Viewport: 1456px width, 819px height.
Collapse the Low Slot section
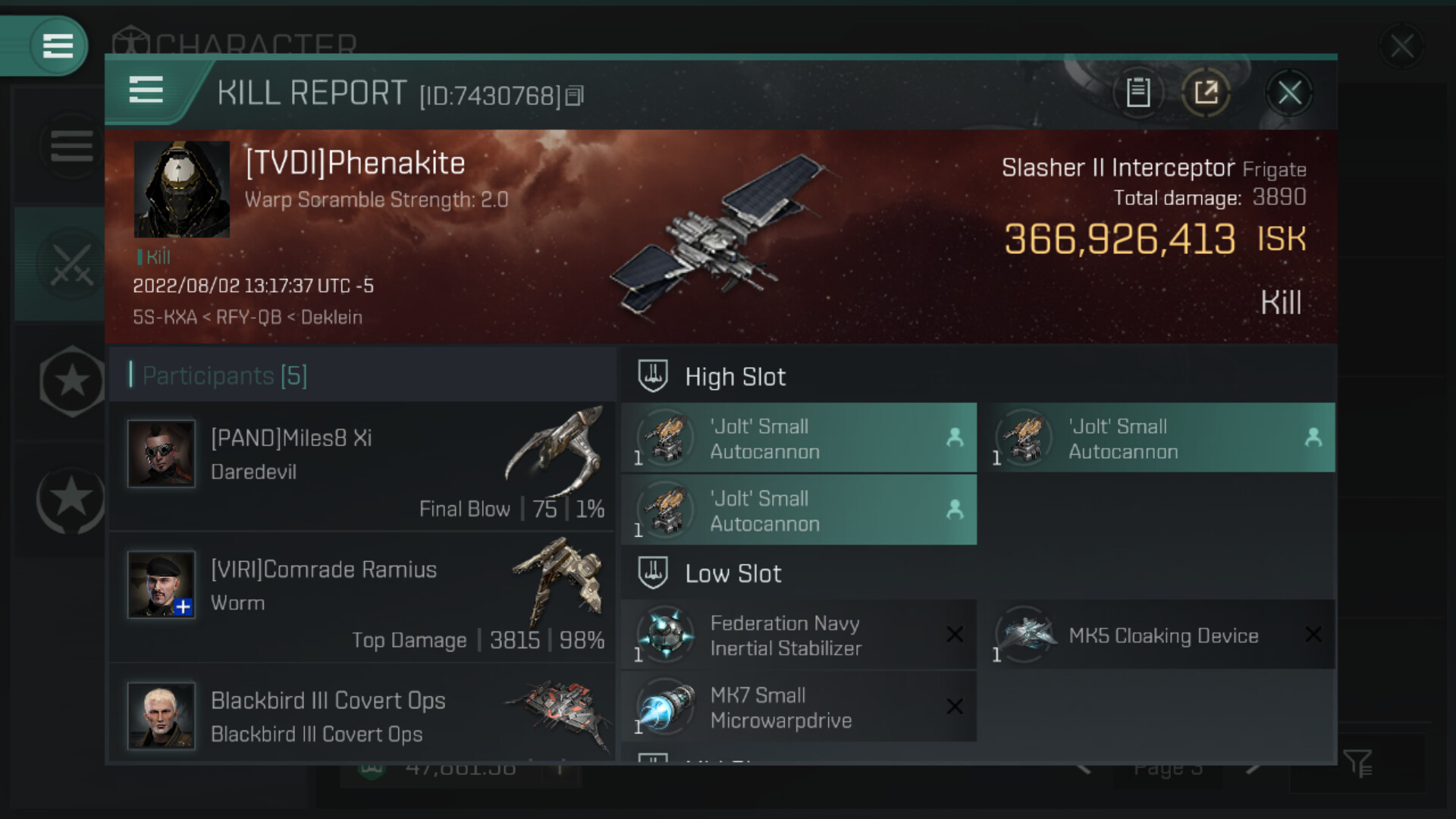654,573
